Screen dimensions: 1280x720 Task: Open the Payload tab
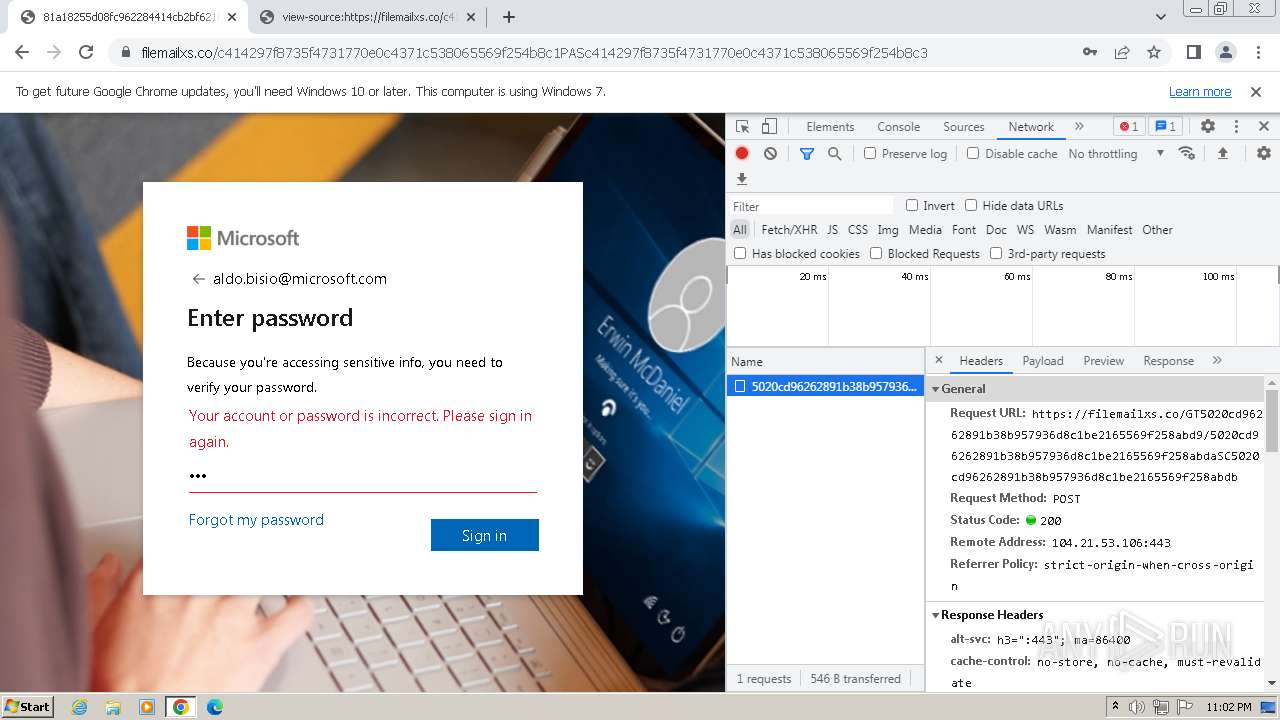tap(1043, 361)
